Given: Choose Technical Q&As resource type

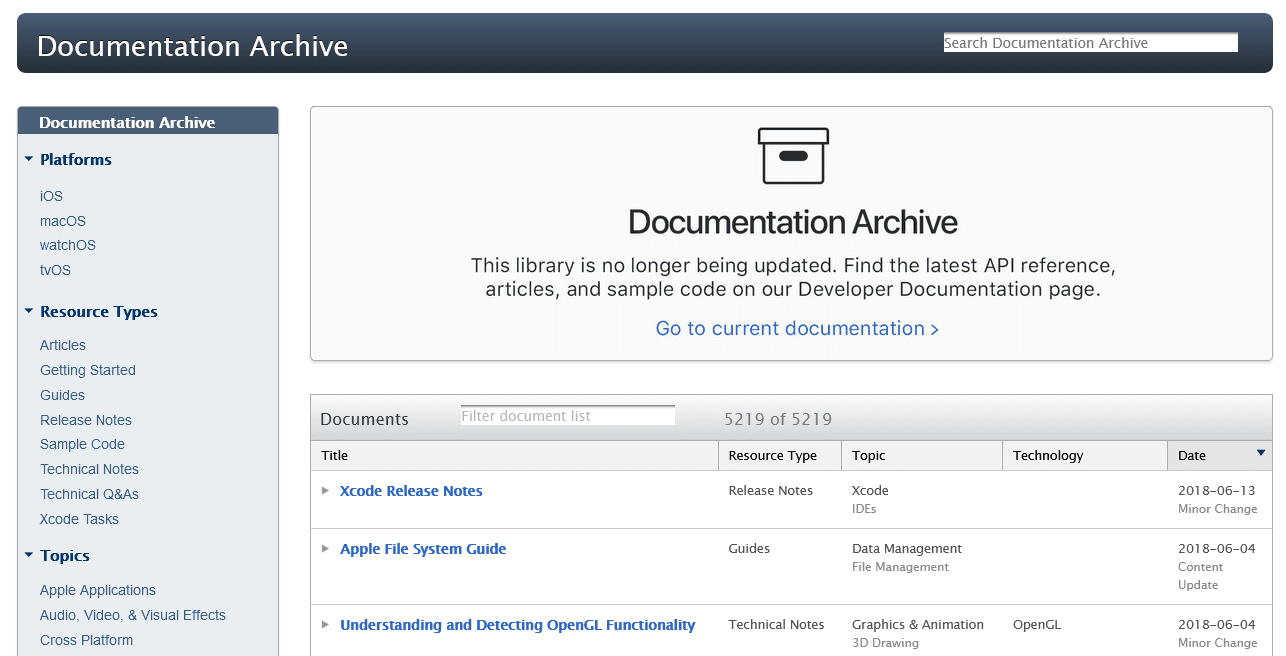Looking at the screenshot, I should click(x=89, y=494).
